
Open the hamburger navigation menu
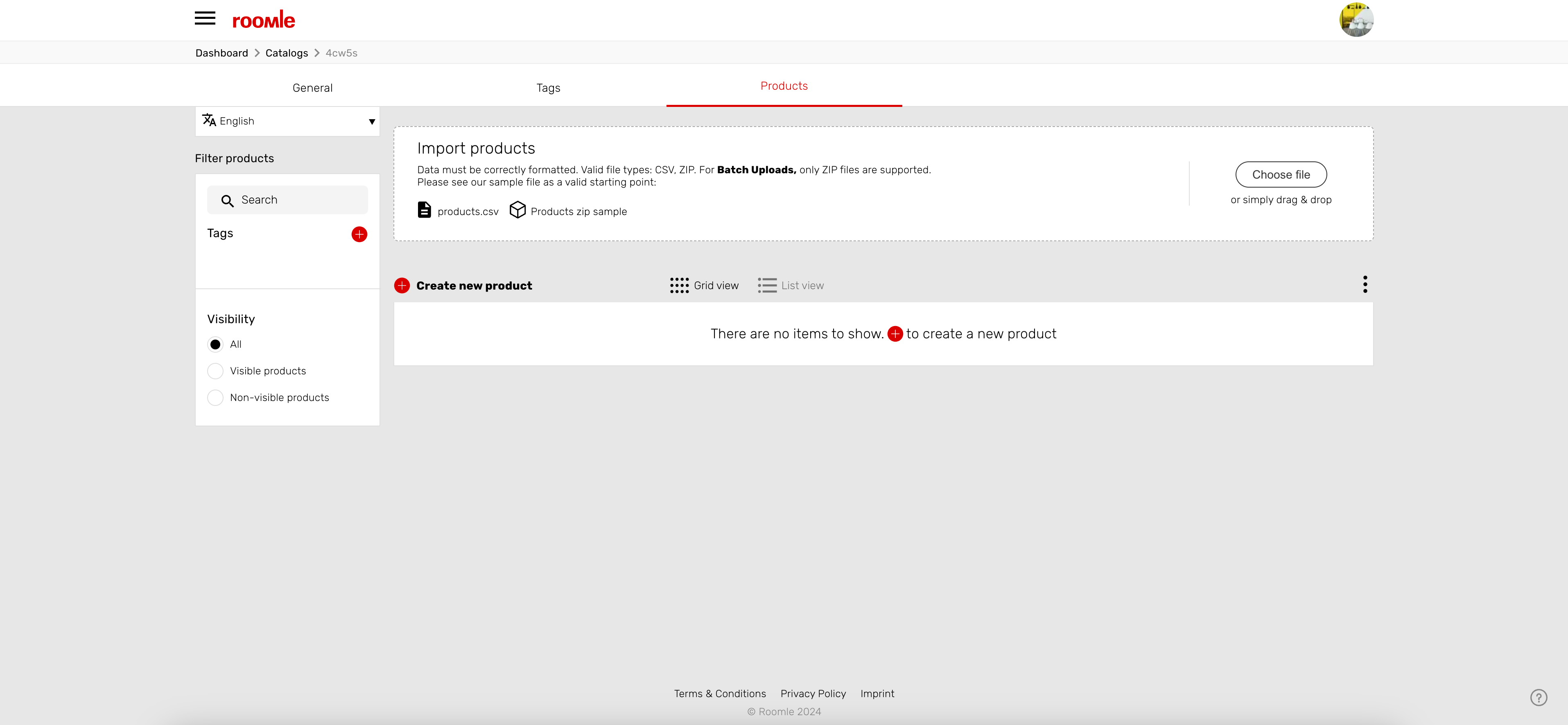[205, 18]
